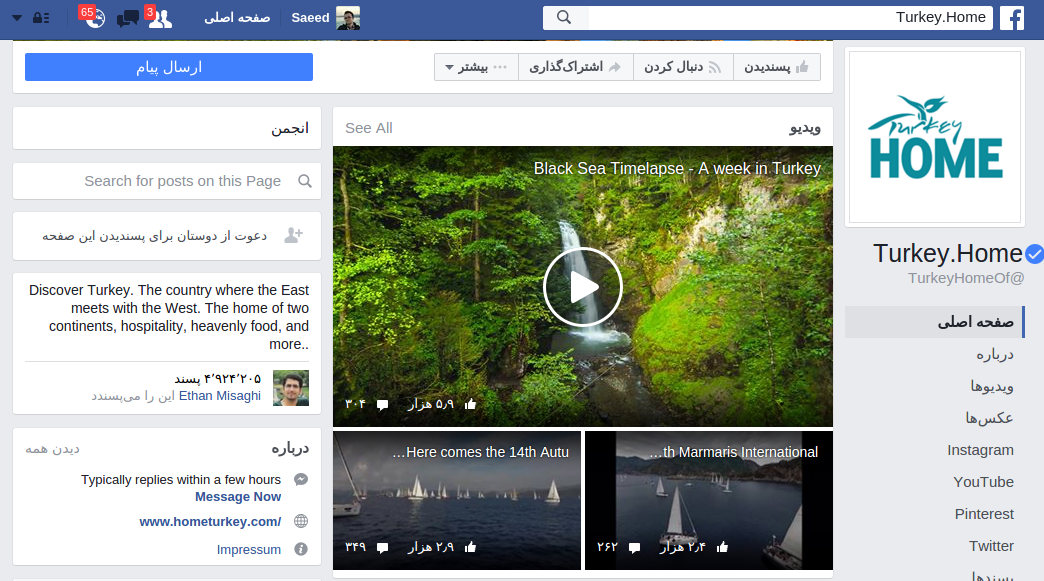Open the Pinterest sidebar tab

984,514
